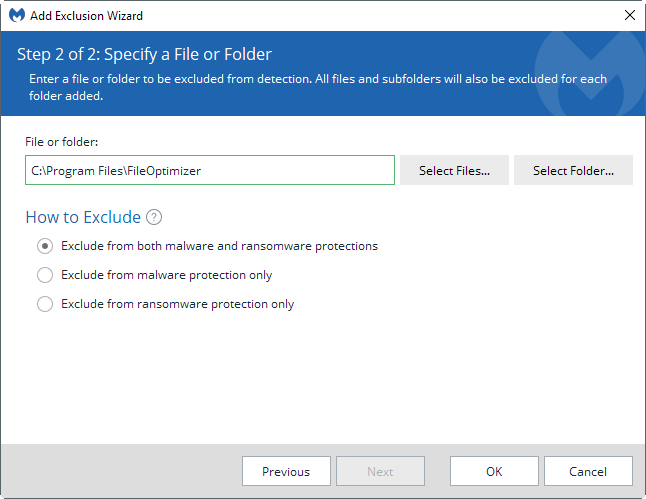Open the Select Files browser
Image resolution: width=646 pixels, height=499 pixels.
click(x=454, y=170)
